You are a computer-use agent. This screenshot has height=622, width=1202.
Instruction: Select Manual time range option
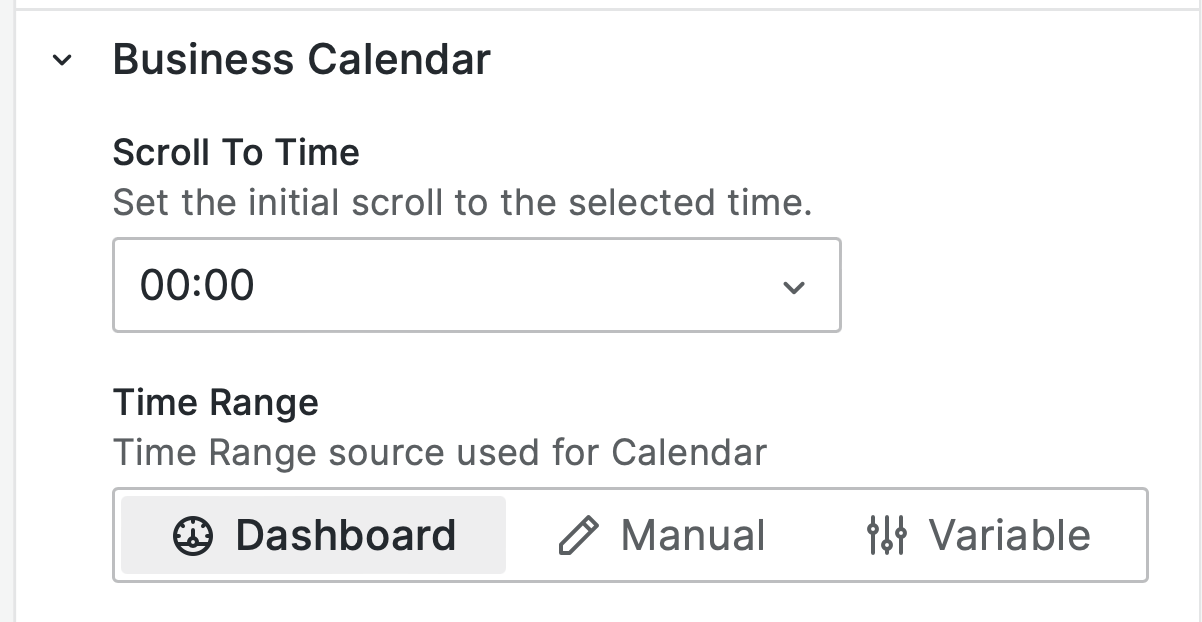[661, 535]
